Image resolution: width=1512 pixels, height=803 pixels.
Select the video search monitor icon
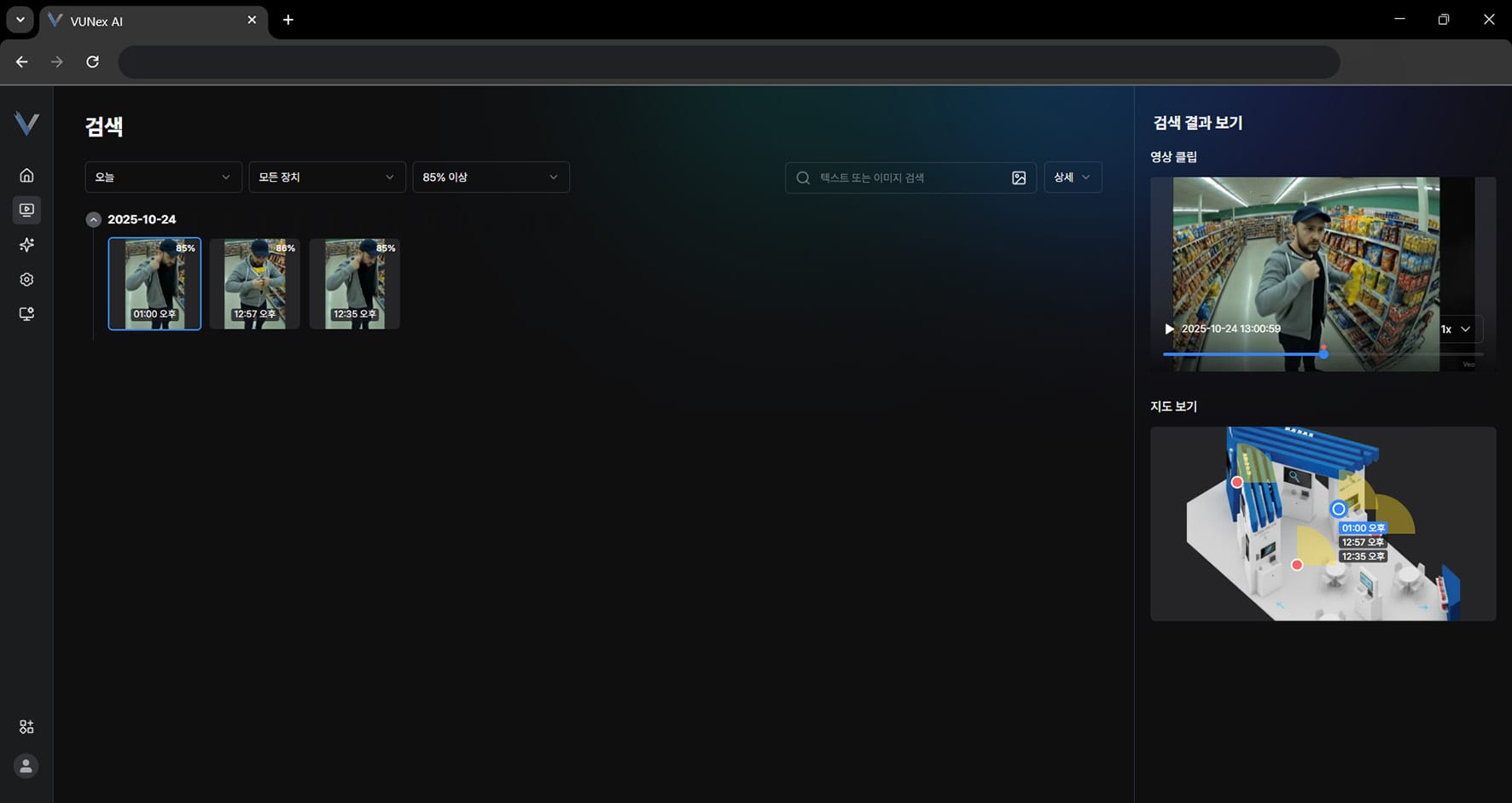26,210
